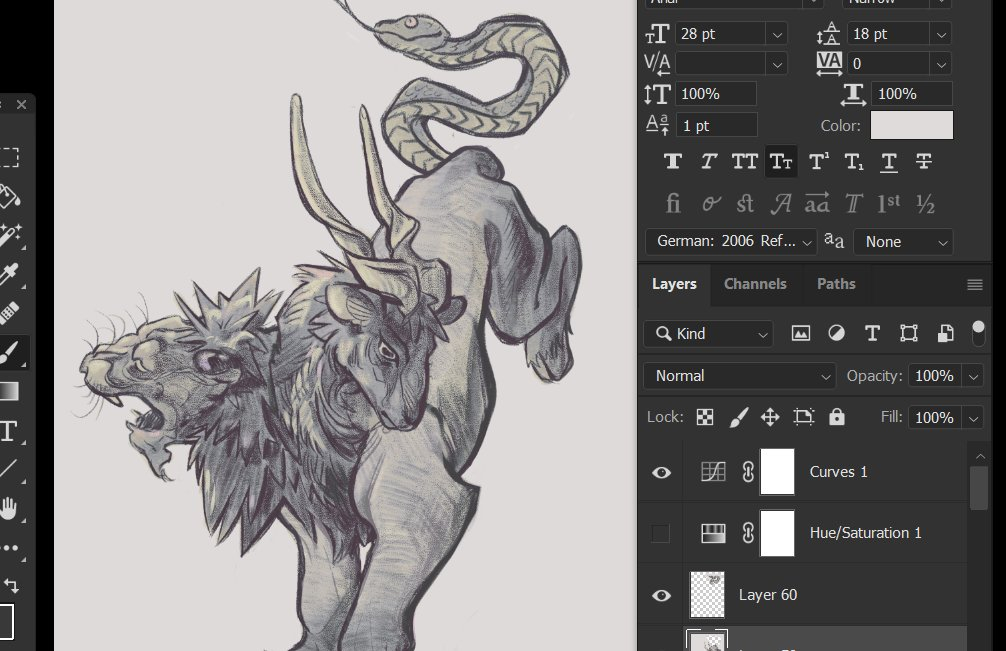
Task: Switch to the Channels tab
Action: click(755, 284)
